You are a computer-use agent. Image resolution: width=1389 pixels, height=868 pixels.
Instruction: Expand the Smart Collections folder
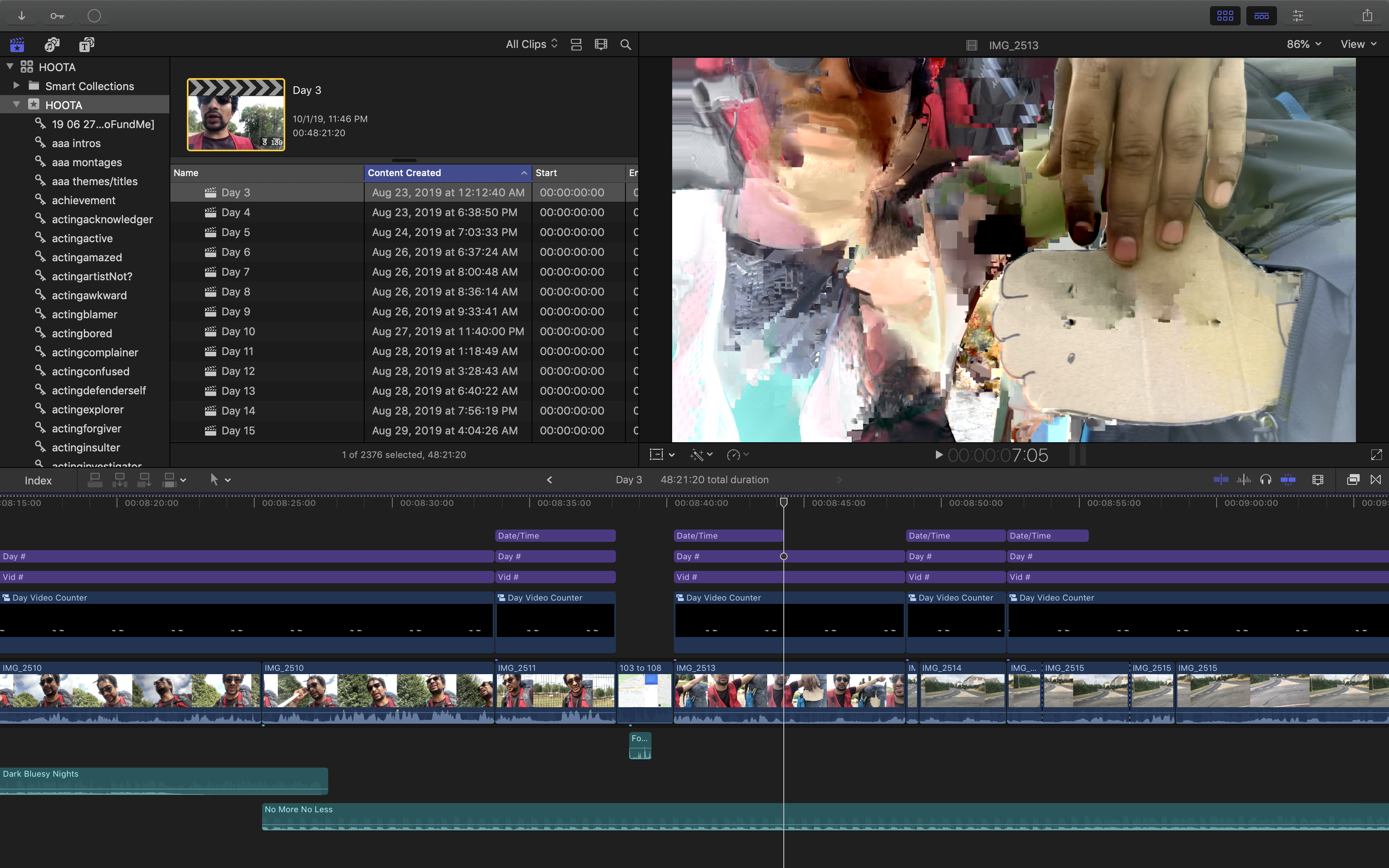[17, 86]
